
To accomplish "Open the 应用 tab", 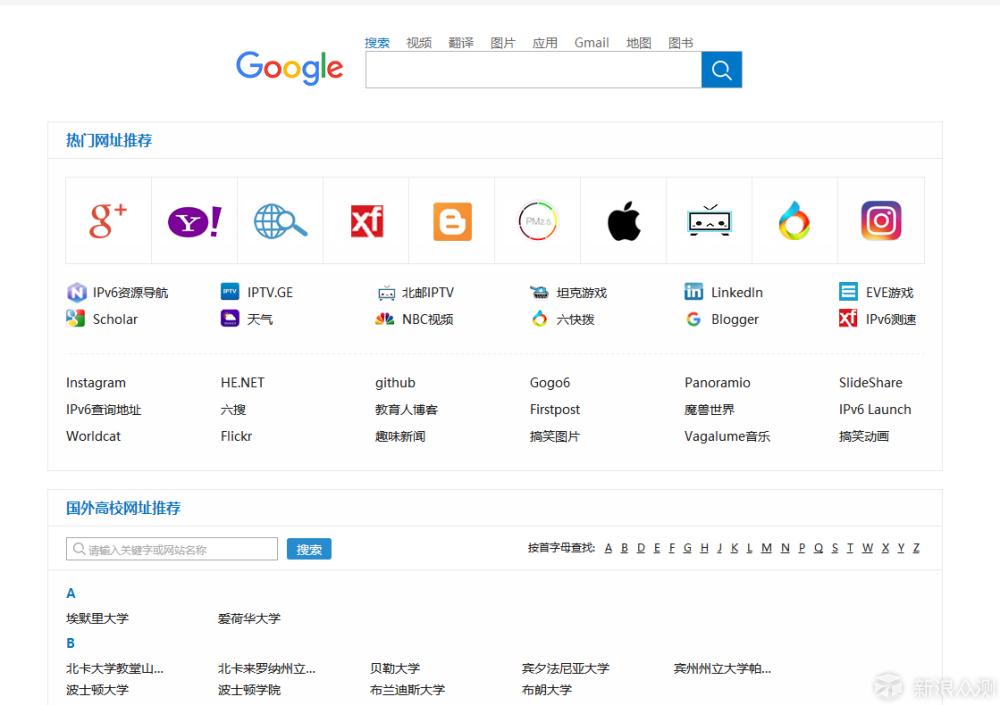I will (545, 43).
